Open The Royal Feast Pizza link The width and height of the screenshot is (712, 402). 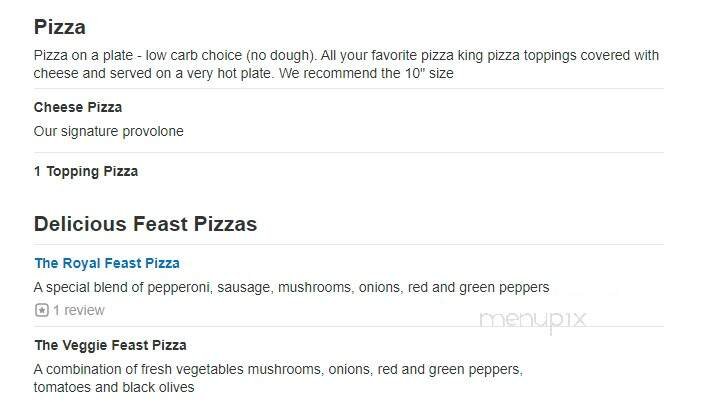click(x=107, y=263)
